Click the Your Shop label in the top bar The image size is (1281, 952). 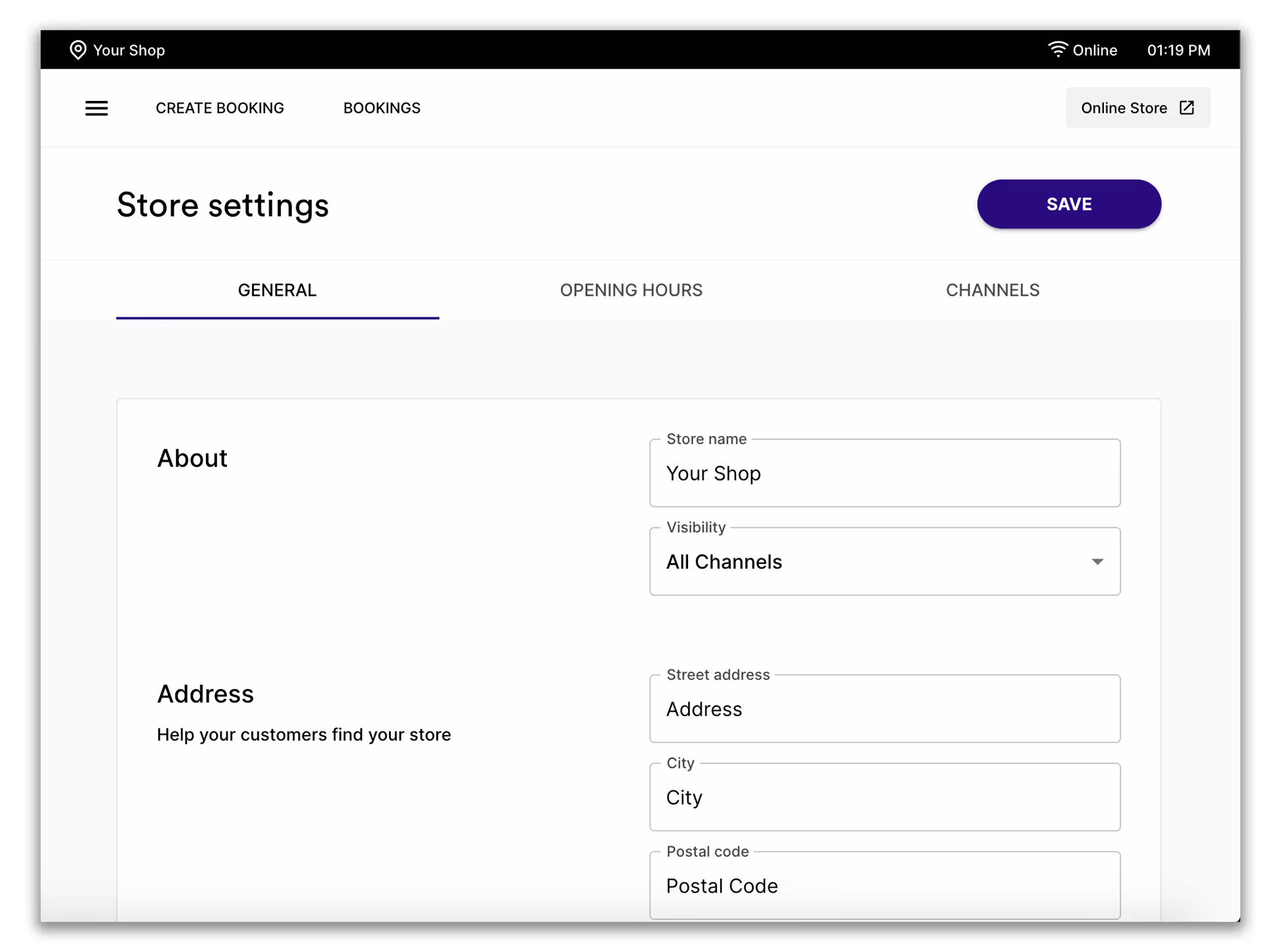129,50
